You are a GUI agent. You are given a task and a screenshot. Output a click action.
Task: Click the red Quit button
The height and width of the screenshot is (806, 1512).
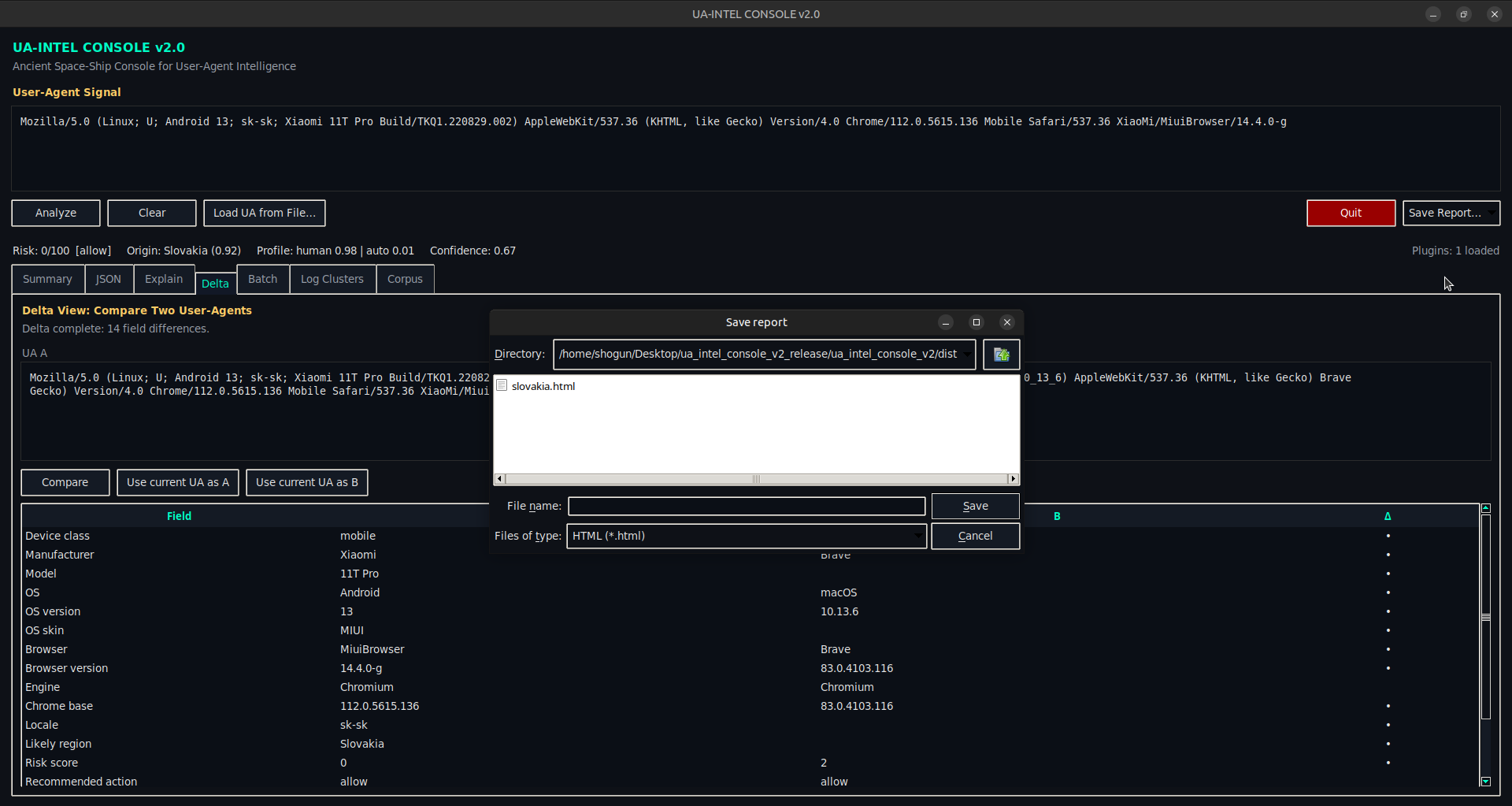1351,213
